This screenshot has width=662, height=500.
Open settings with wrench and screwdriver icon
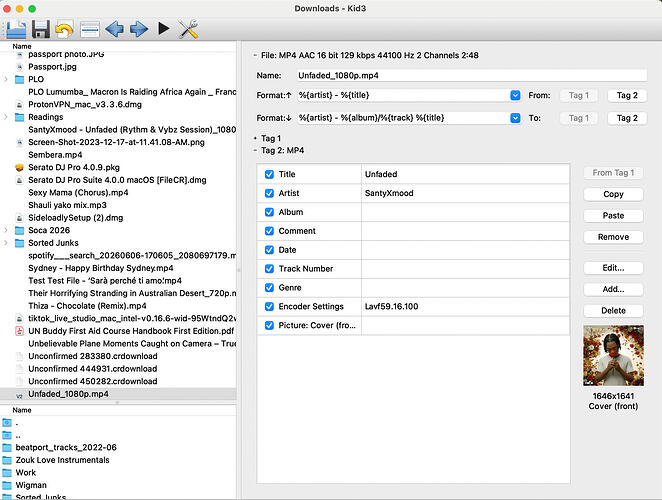(188, 30)
